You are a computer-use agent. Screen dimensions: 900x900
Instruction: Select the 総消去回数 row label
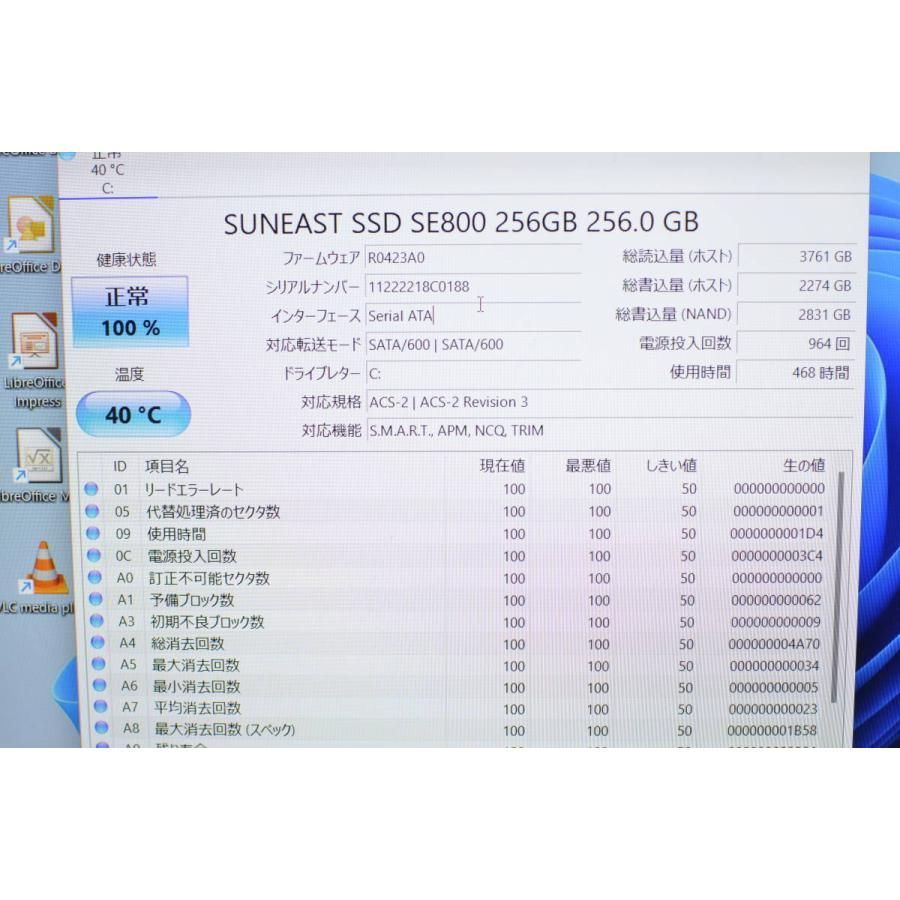click(188, 643)
